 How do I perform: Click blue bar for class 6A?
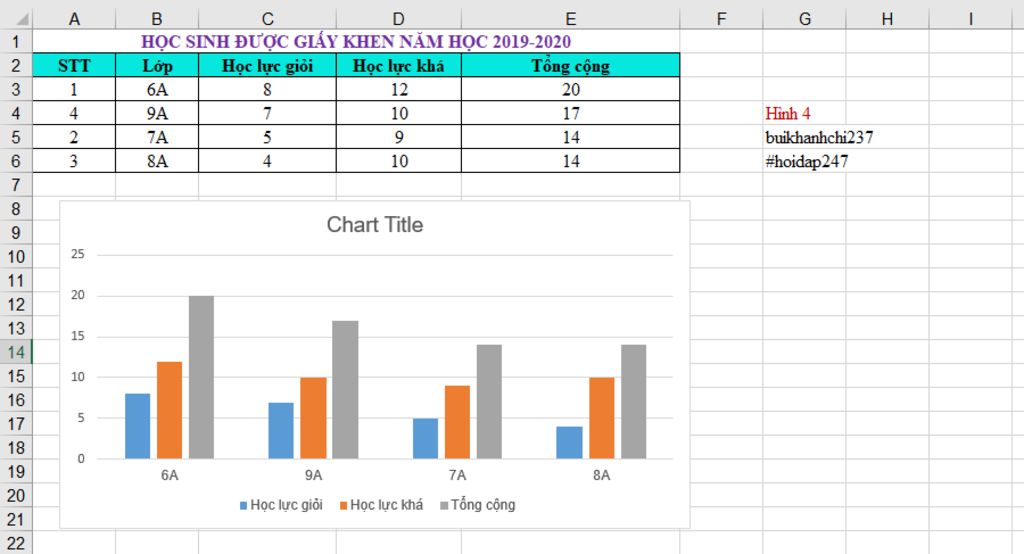click(137, 426)
